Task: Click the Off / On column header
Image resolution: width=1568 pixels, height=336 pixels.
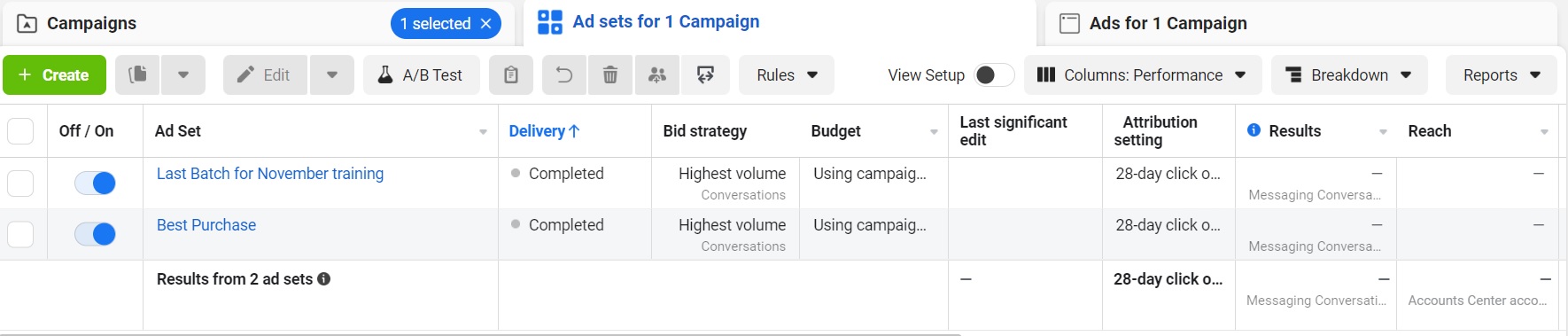Action: coord(86,131)
